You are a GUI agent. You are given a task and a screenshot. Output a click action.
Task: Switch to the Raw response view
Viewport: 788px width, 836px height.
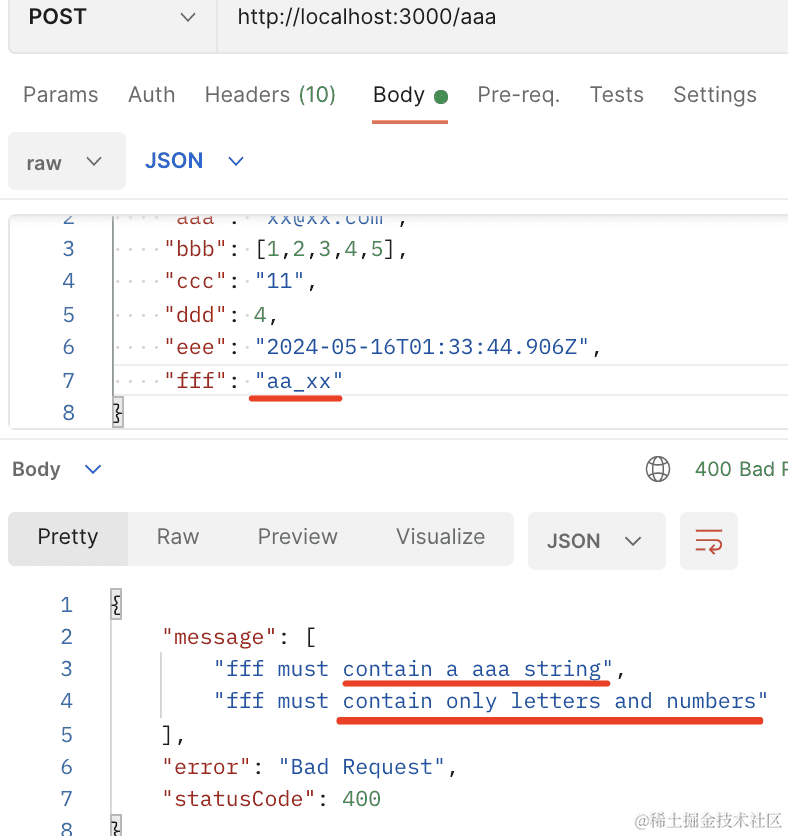pyautogui.click(x=177, y=537)
